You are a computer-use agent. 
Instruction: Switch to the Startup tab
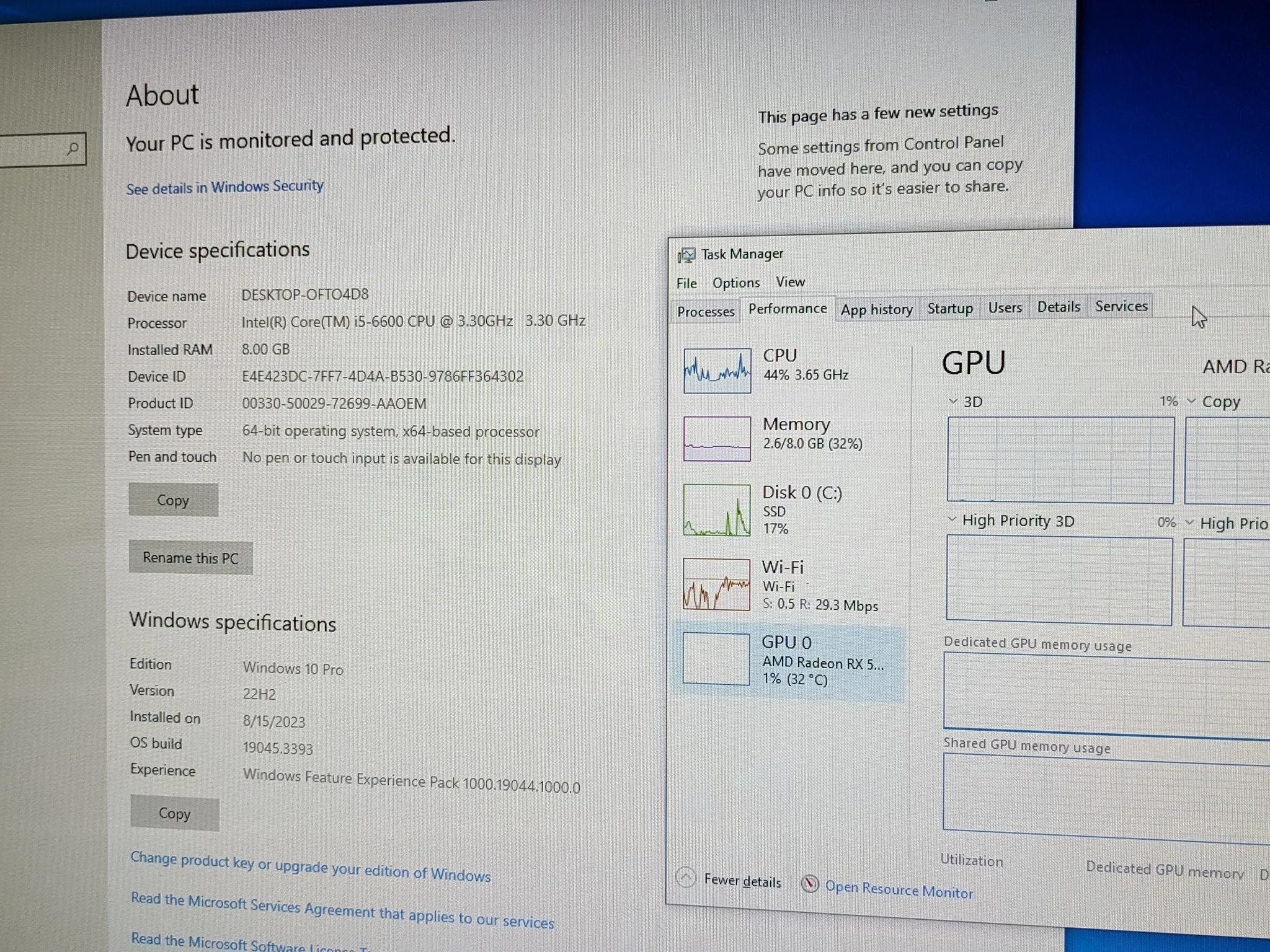click(x=949, y=308)
